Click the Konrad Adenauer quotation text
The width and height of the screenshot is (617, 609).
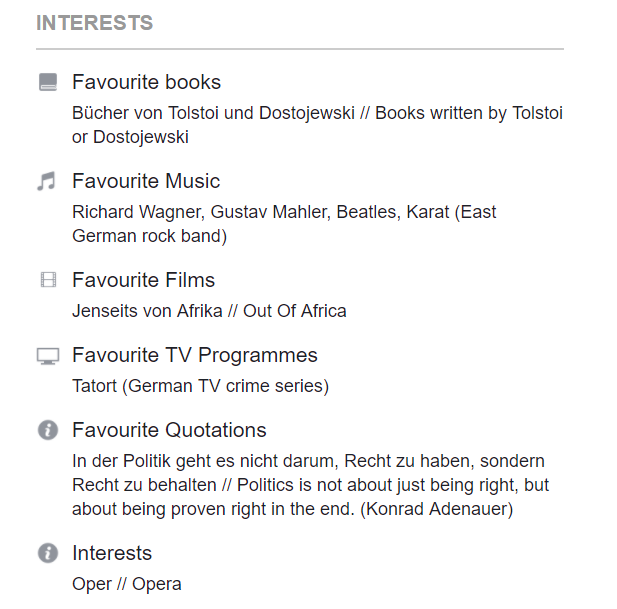[x=310, y=485]
